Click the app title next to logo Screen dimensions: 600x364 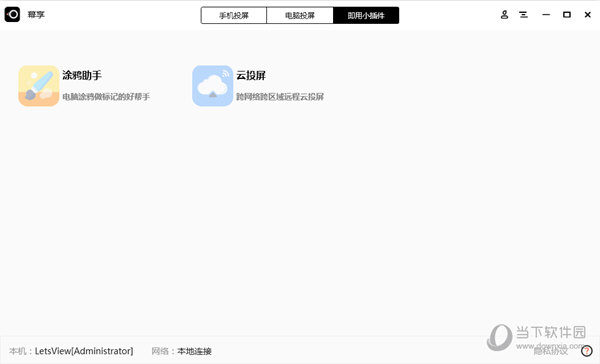(x=36, y=15)
